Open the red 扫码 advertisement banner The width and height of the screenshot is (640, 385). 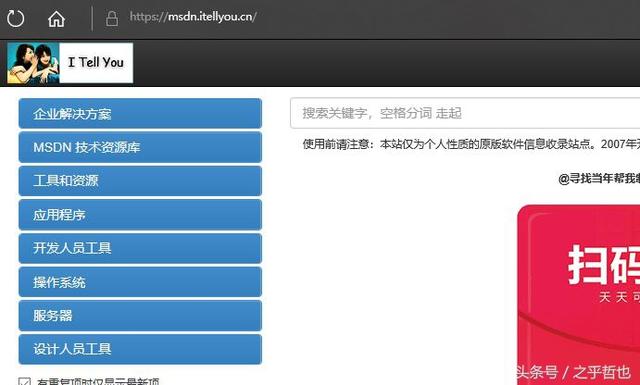578,294
